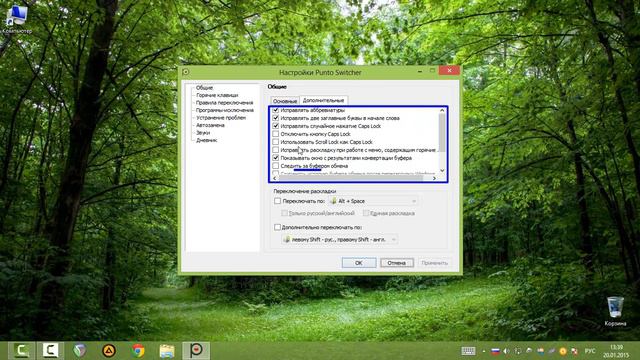Enable 'Отключить кнопку Caps Lock' checkbox
Screen dimensions: 640x360
pyautogui.click(x=276, y=134)
